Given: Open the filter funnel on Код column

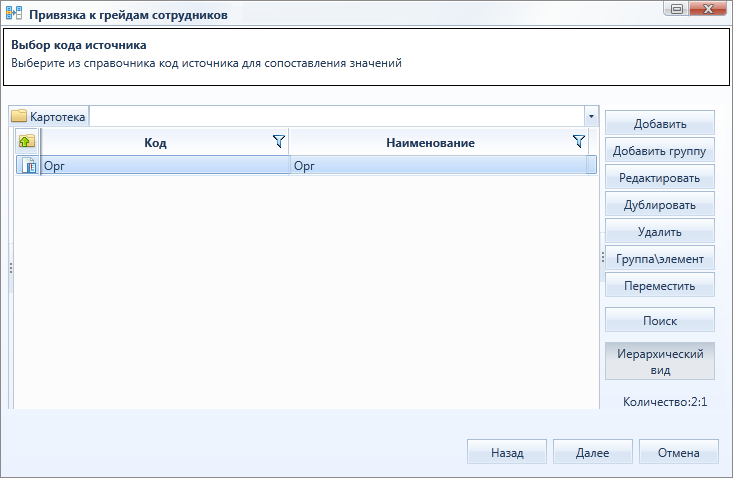Looking at the screenshot, I should click(x=279, y=141).
